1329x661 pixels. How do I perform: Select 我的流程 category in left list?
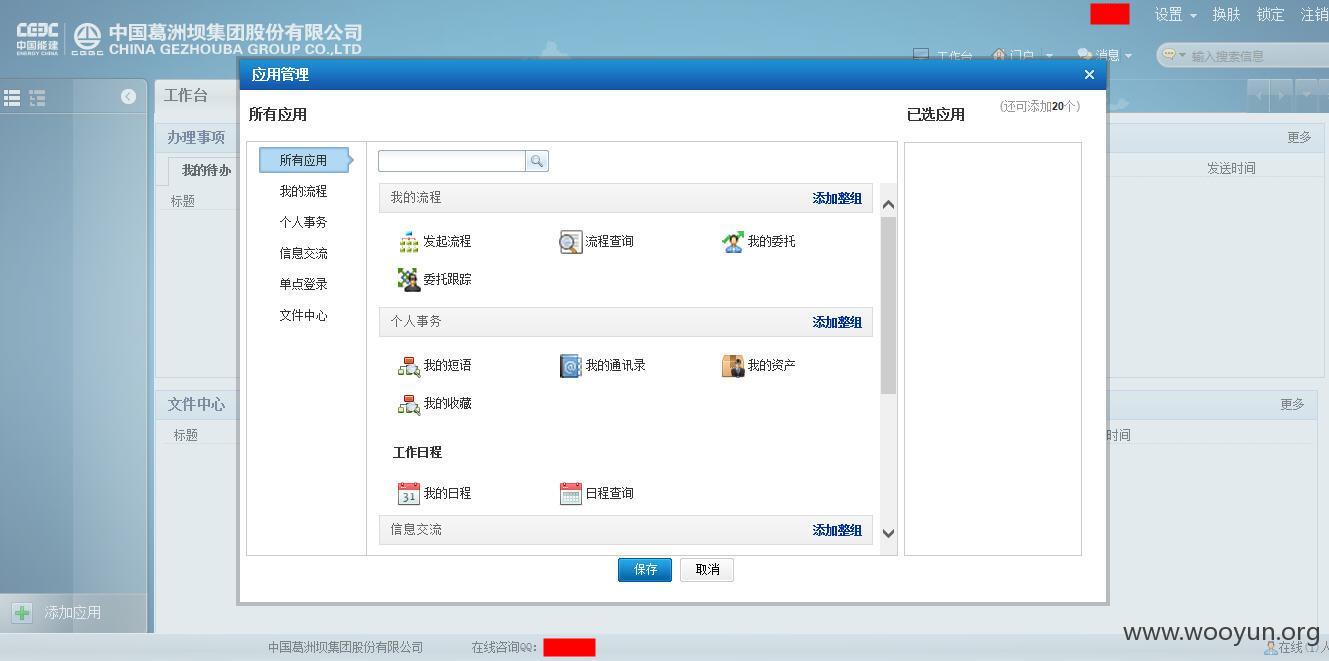point(303,191)
